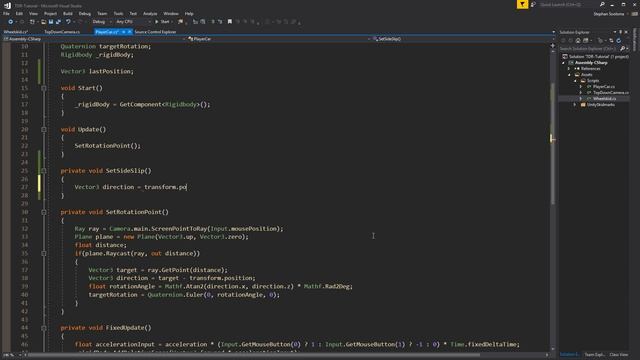Open the Debug menu

point(85,13)
